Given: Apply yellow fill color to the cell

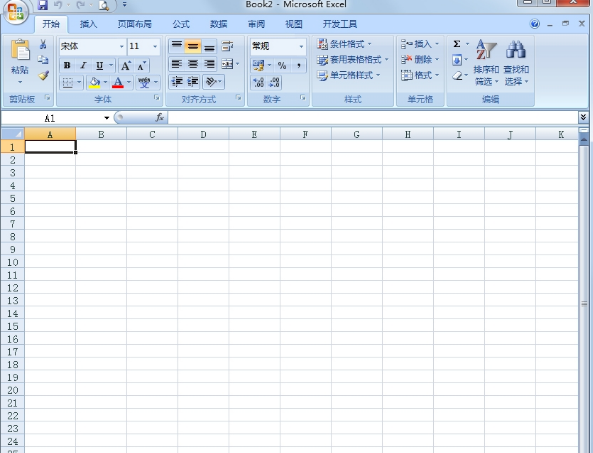Looking at the screenshot, I should click(x=94, y=82).
